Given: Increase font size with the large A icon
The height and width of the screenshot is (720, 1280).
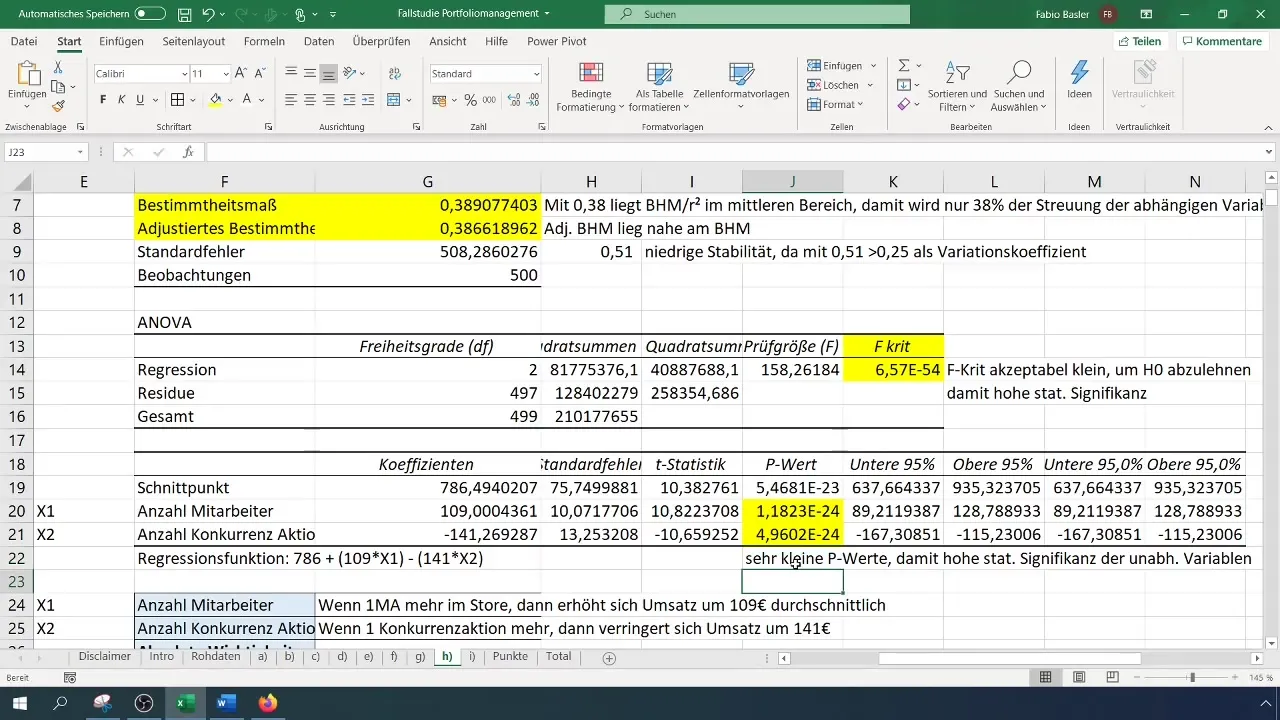Looking at the screenshot, I should click(x=243, y=74).
